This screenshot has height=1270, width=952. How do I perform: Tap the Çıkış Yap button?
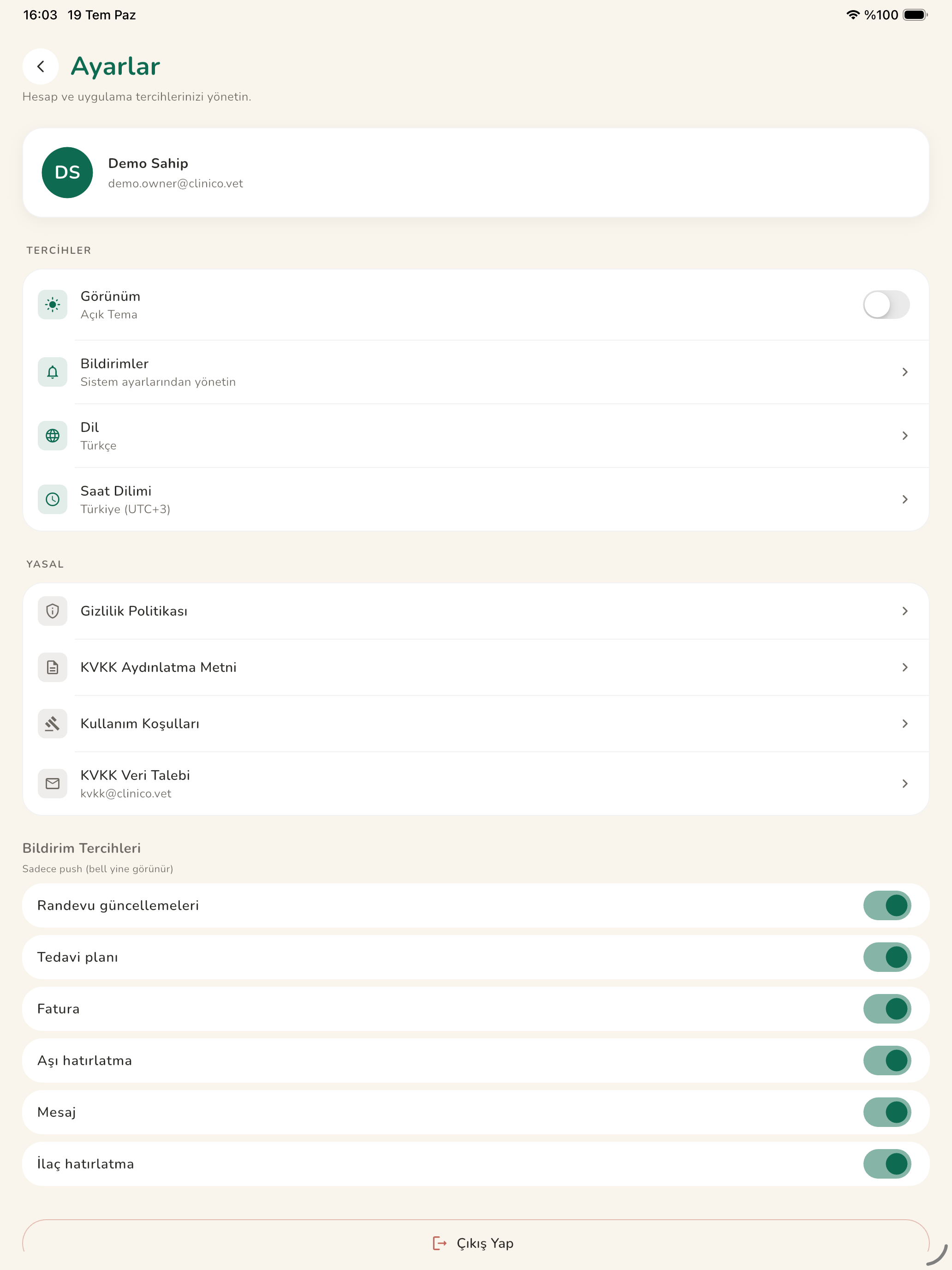(476, 1243)
